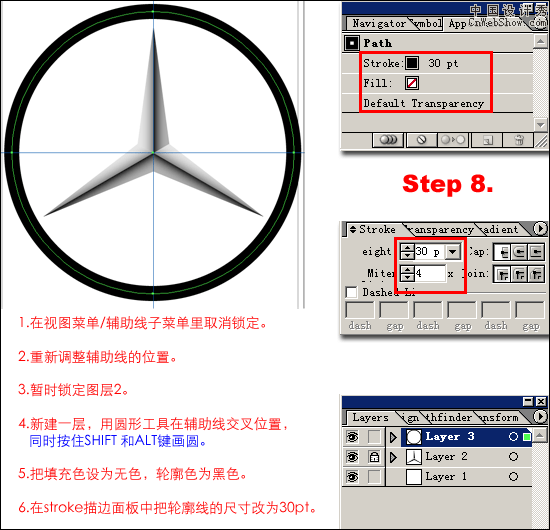Screen dimensions: 550x530
Task: Switch to the Transform tab
Action: (x=500, y=417)
